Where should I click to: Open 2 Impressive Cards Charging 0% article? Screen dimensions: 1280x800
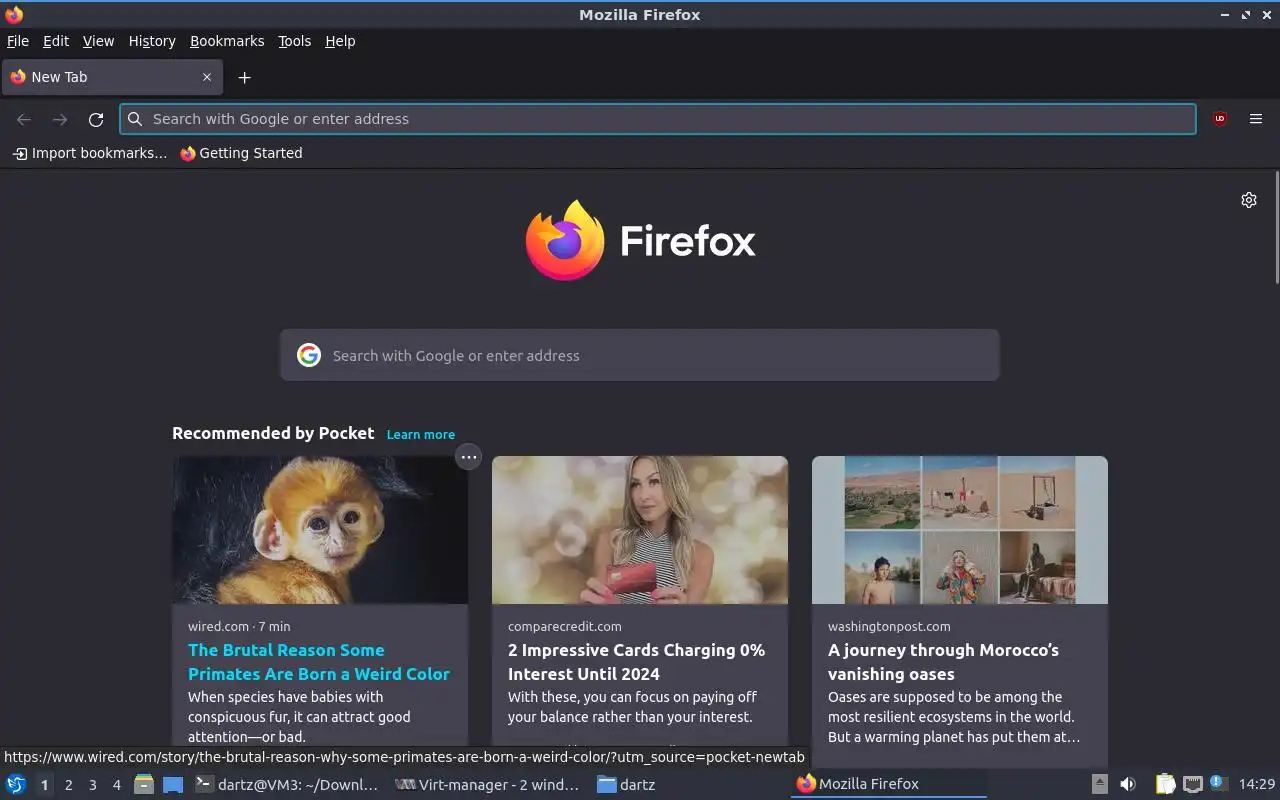[x=636, y=662]
